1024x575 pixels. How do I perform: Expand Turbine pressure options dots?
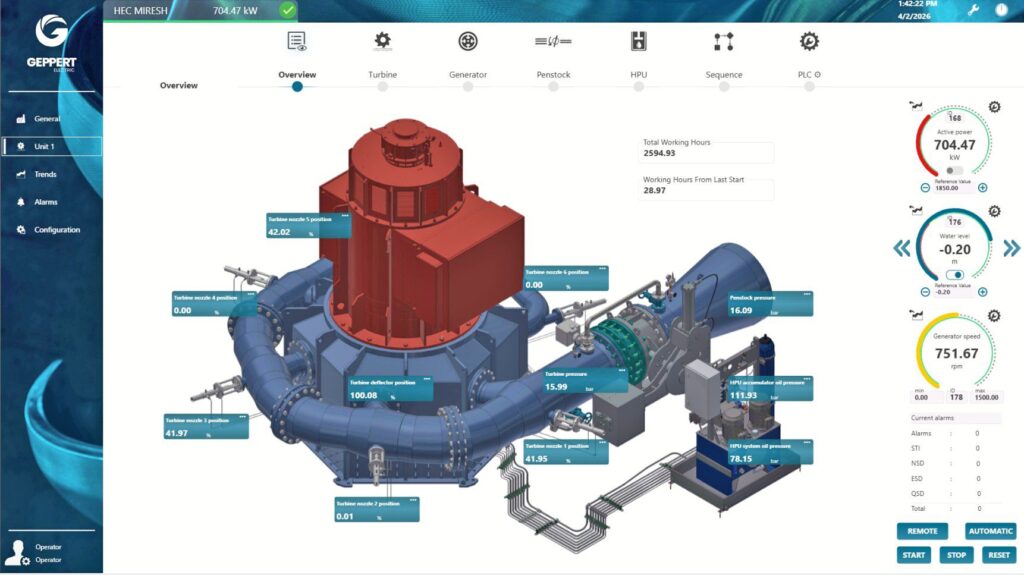coord(622,371)
